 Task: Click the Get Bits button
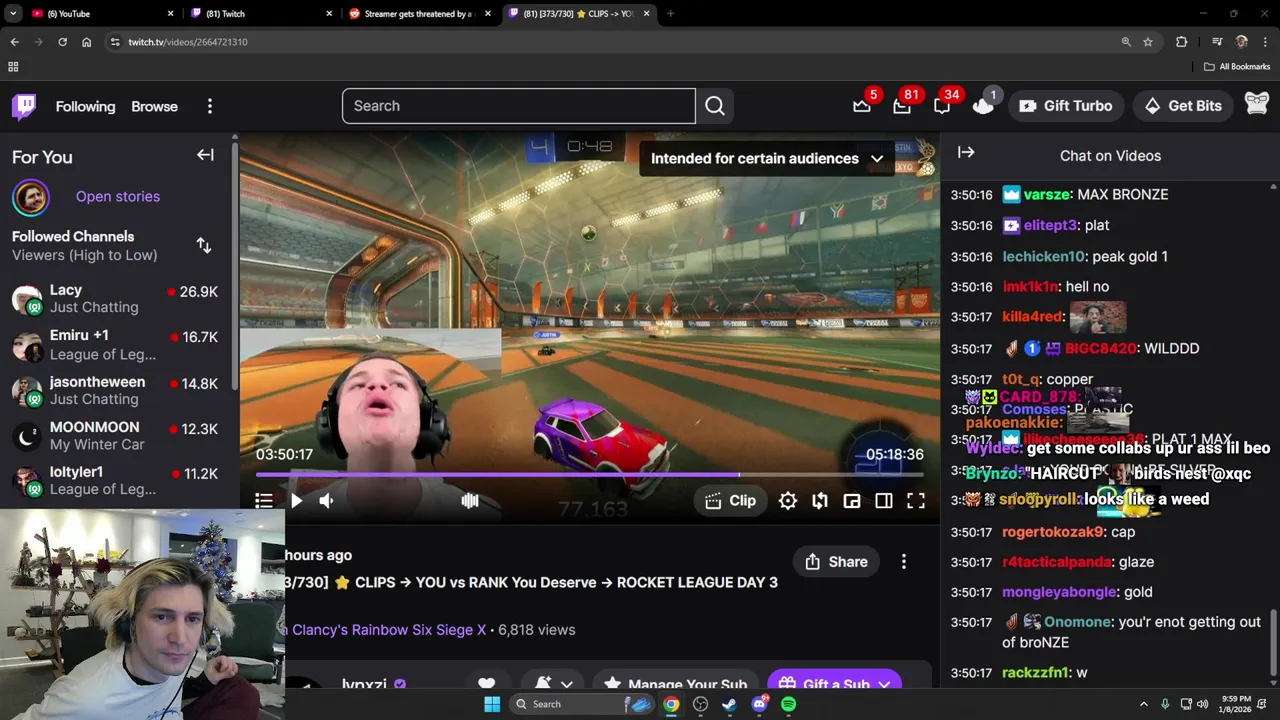tap(1184, 106)
